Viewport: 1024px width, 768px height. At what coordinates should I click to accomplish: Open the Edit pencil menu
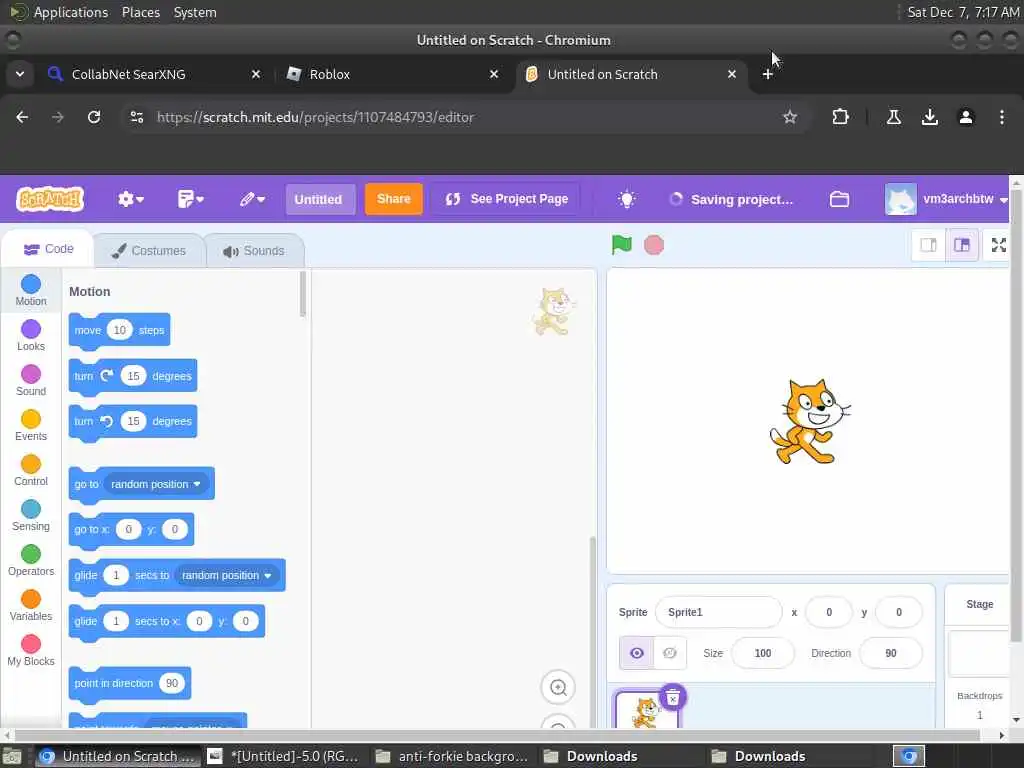tap(252, 199)
